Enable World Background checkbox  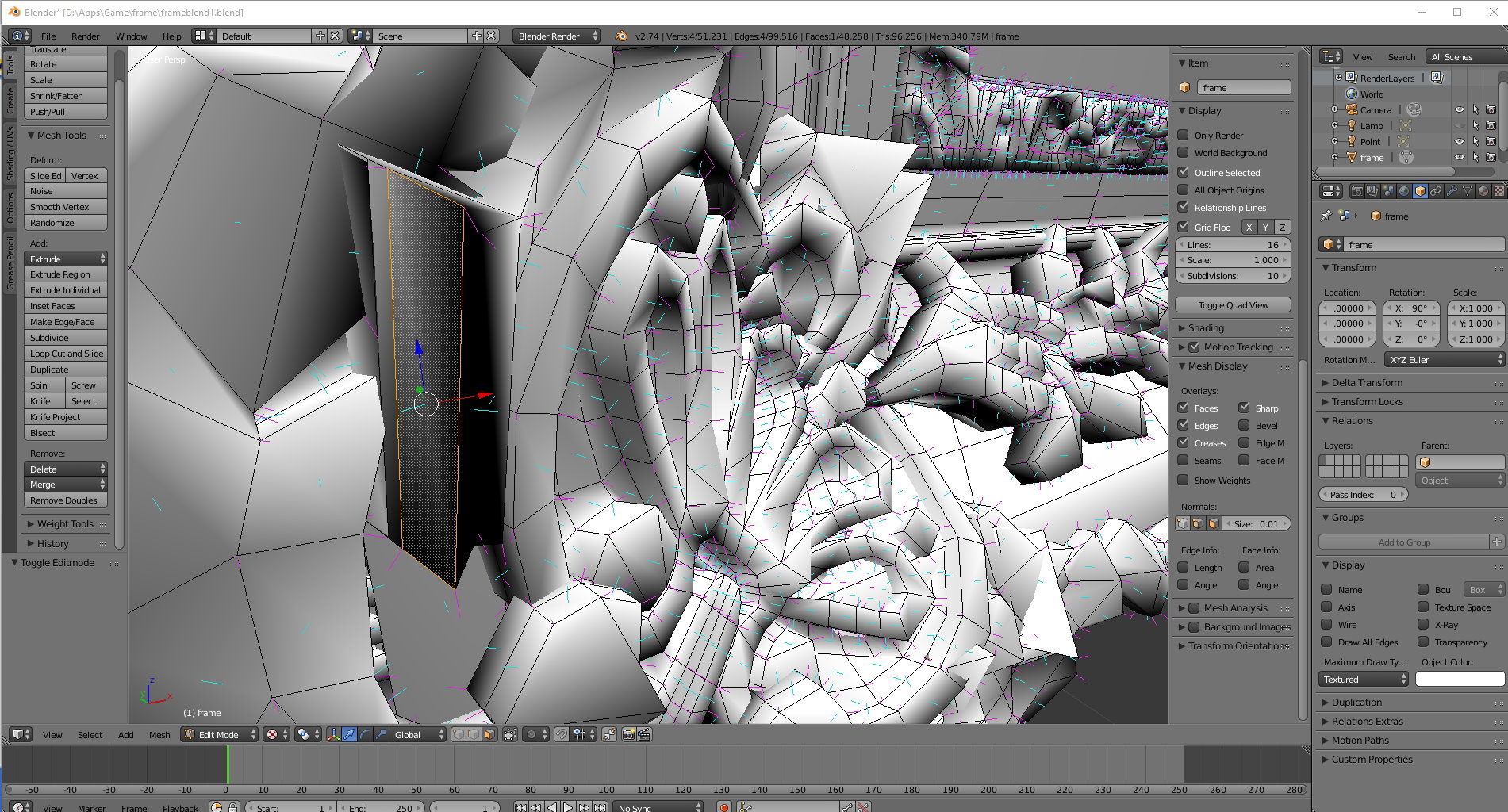[x=1183, y=153]
